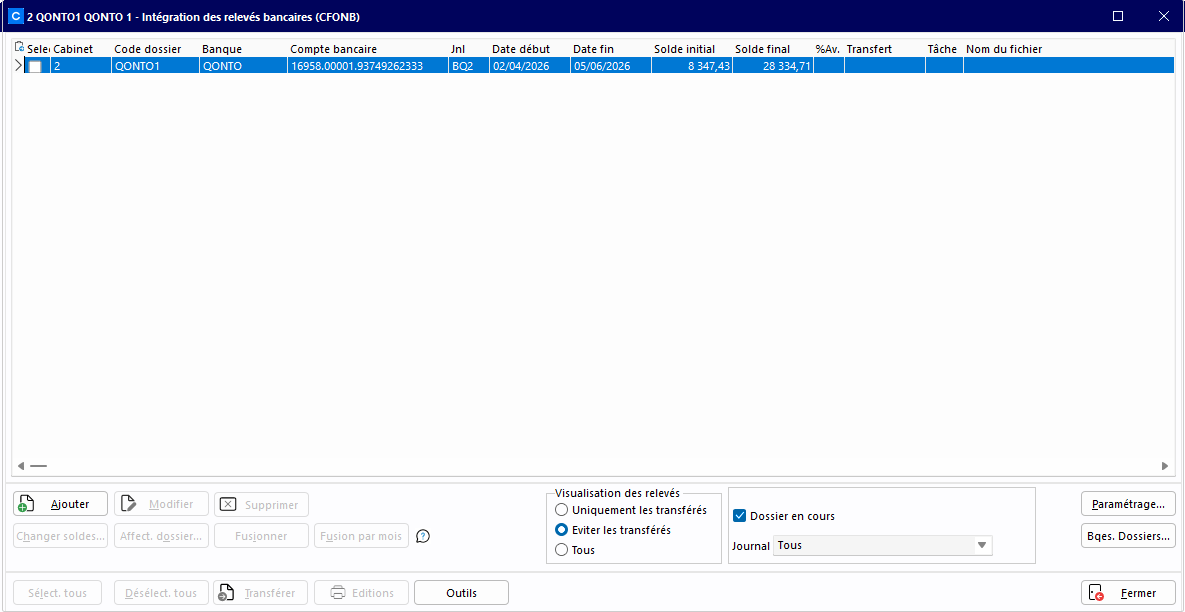Click the horizontal scrollbar right arrow
Image resolution: width=1185 pixels, height=612 pixels.
click(x=1165, y=466)
